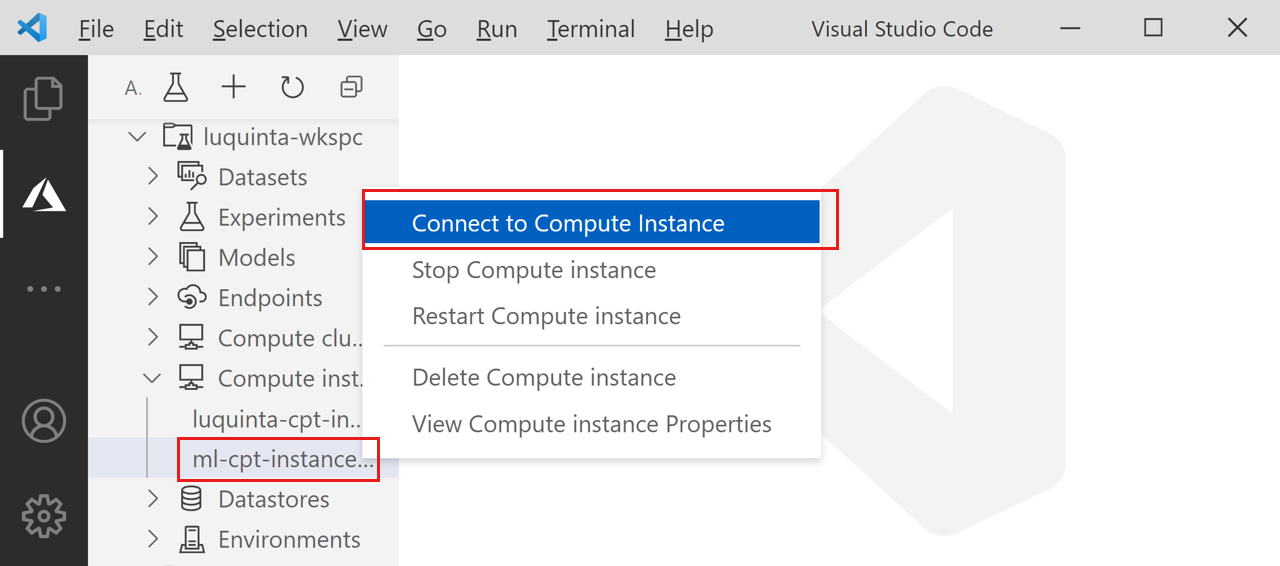Click the plus create icon in toolbar
Viewport: 1280px width, 566px height.
(233, 87)
